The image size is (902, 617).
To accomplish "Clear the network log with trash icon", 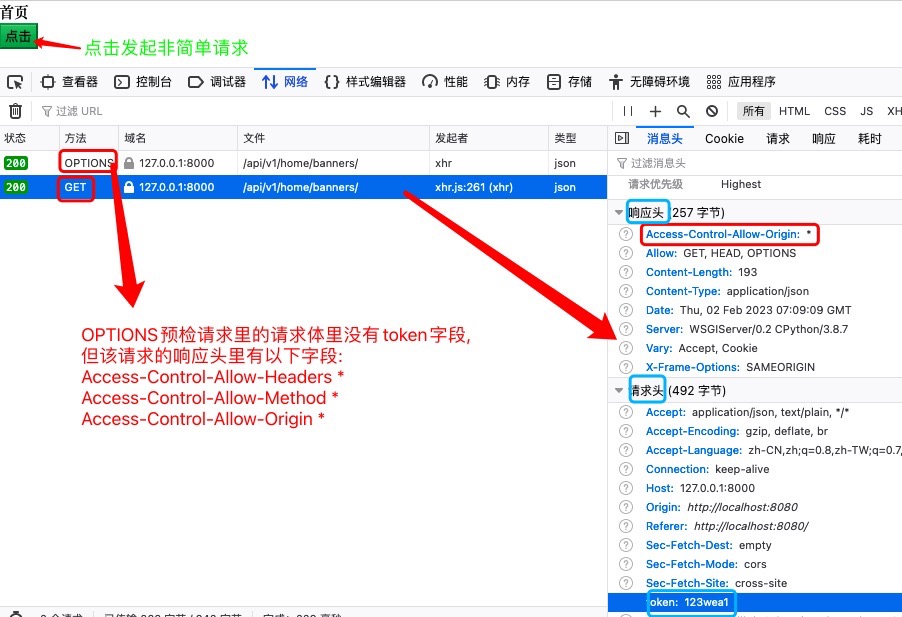I will (x=15, y=111).
